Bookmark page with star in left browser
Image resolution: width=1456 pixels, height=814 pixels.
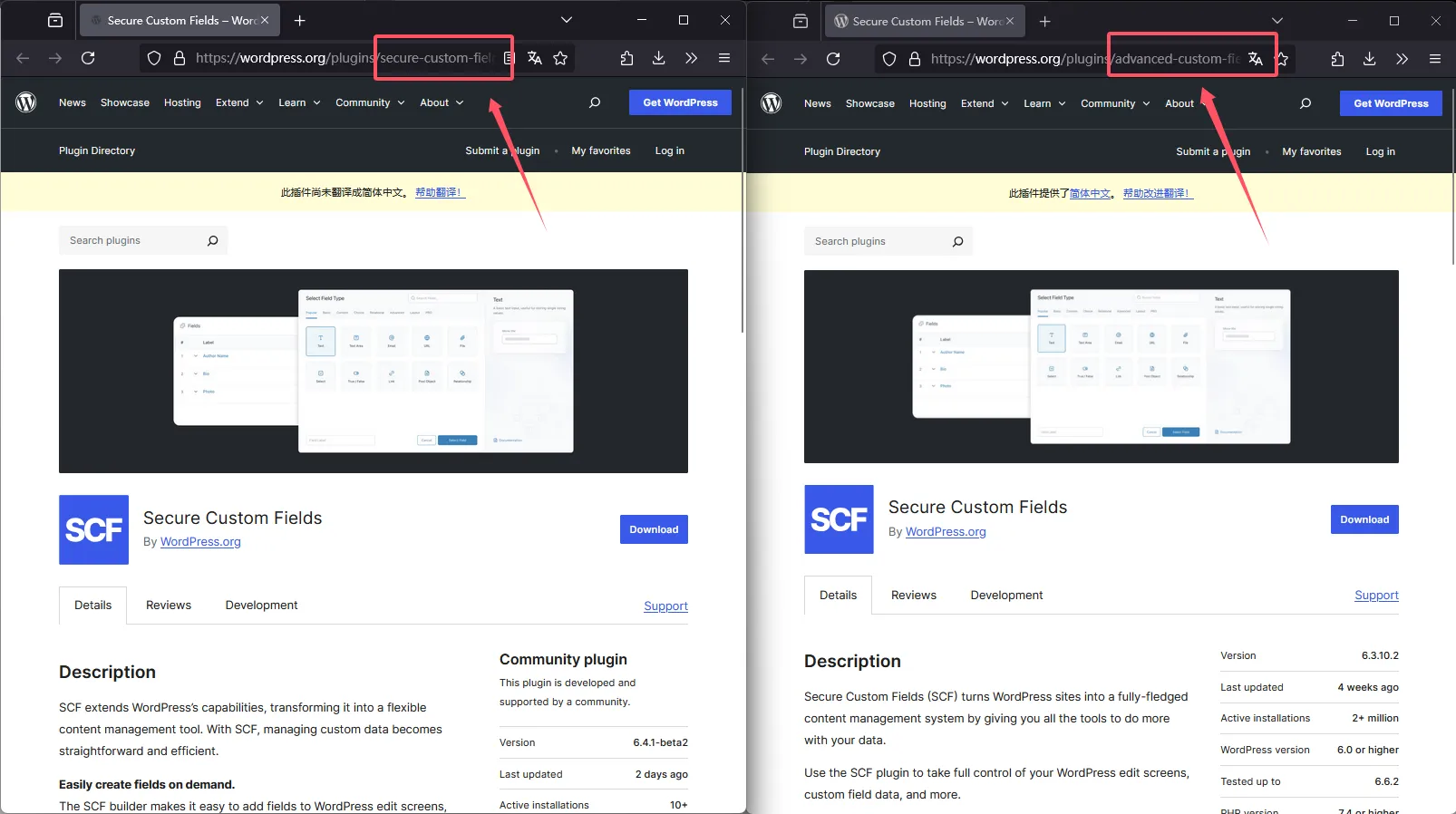pos(560,58)
